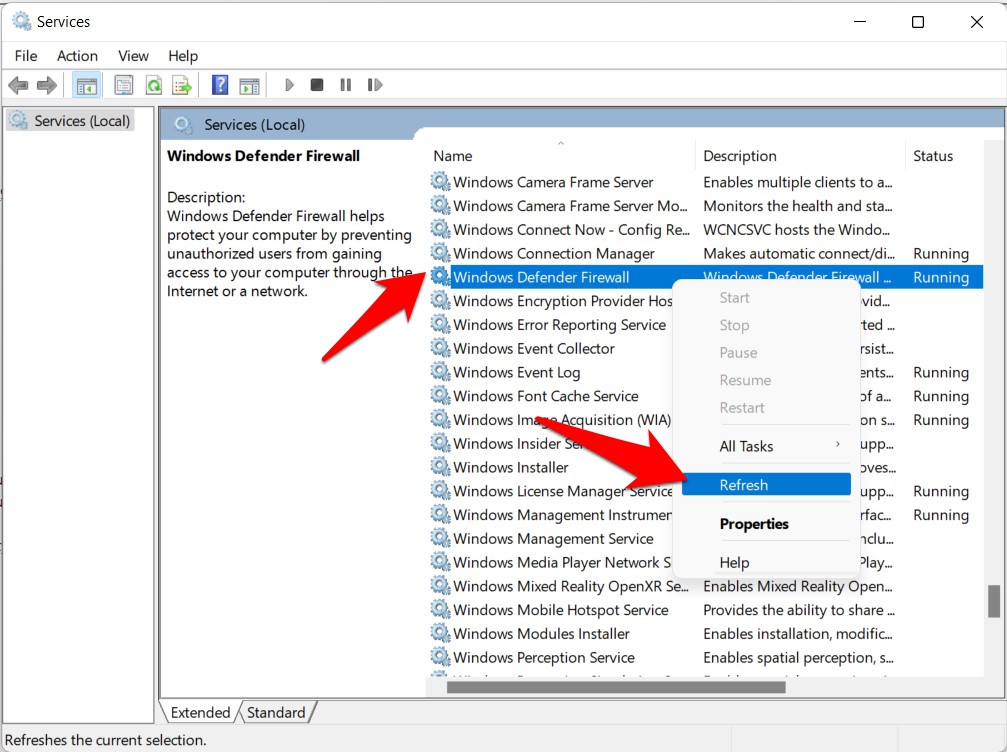Click the Back arrow in toolbar
The height and width of the screenshot is (752, 1007).
[18, 85]
